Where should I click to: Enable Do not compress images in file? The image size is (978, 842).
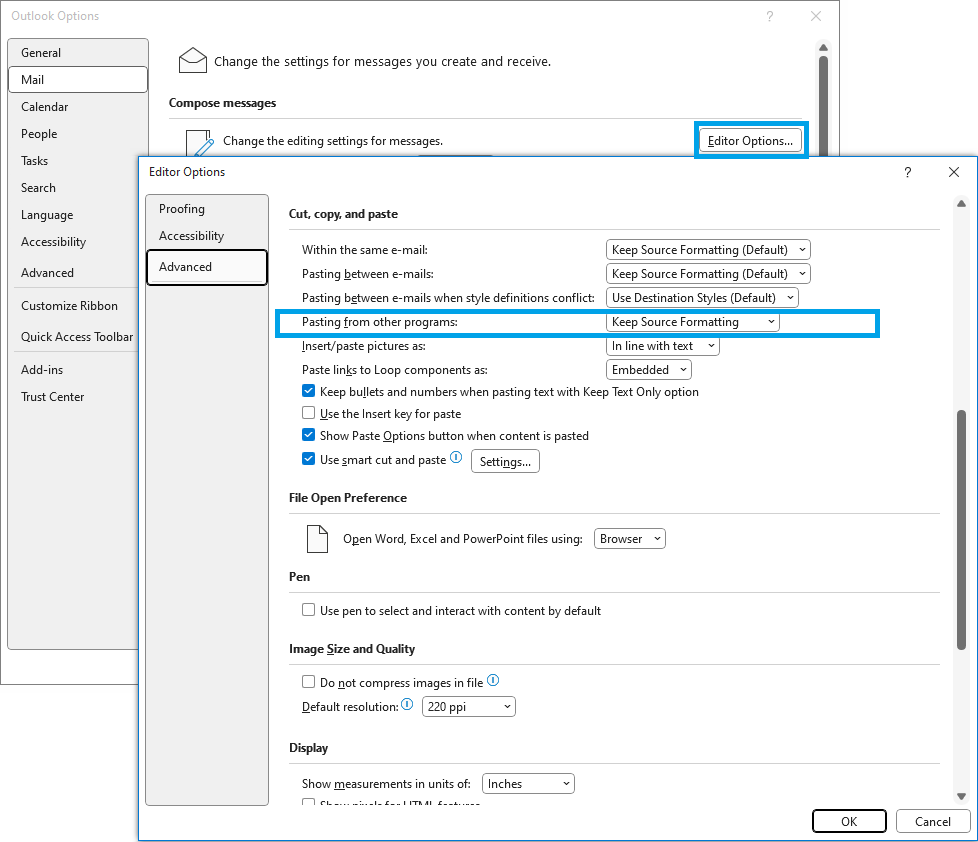[309, 683]
